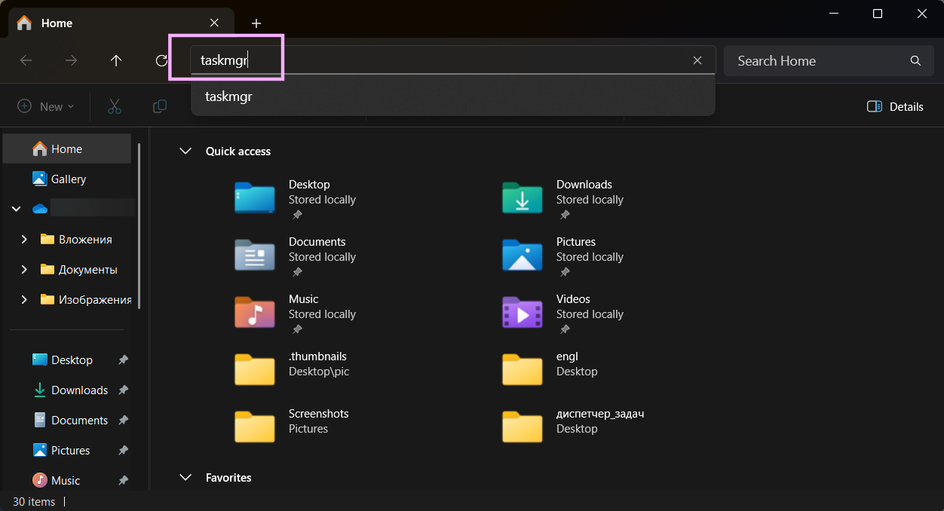This screenshot has height=511, width=944.
Task: Click the Favorites heading text
Action: tap(228, 477)
